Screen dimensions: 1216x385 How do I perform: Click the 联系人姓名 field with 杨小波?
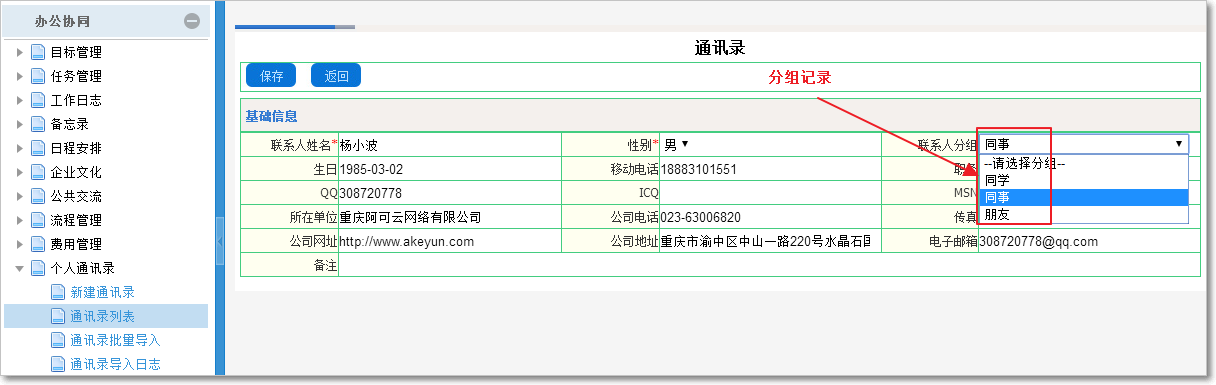[449, 145]
